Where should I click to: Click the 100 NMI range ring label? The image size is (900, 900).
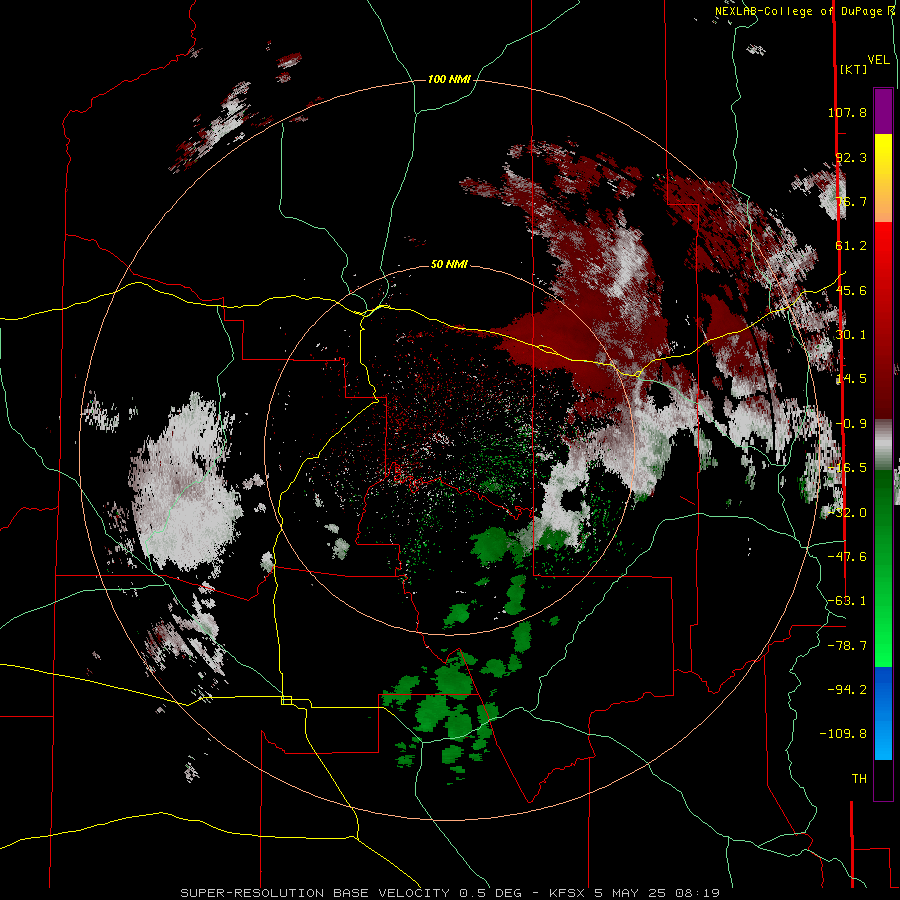click(x=449, y=79)
